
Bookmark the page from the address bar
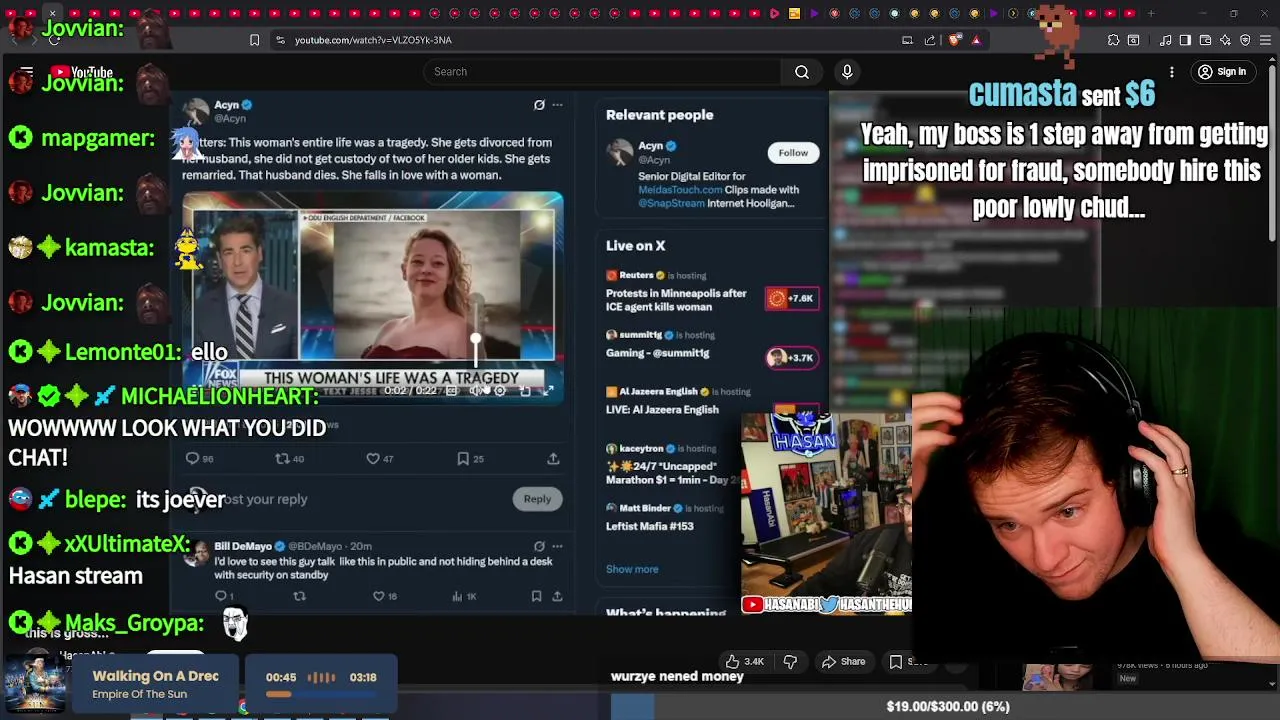click(254, 40)
